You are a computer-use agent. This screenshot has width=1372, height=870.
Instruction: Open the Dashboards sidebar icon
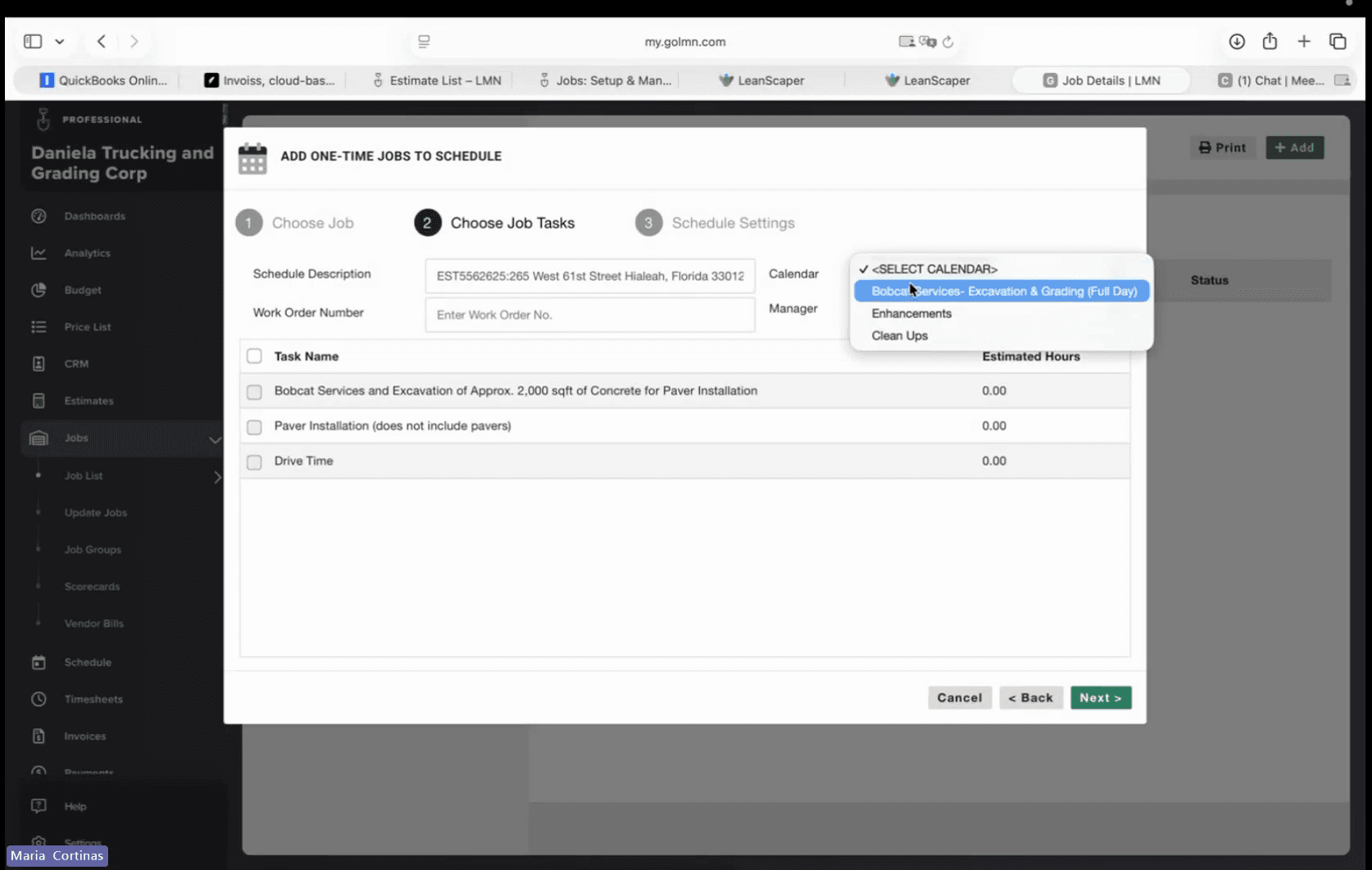(39, 216)
